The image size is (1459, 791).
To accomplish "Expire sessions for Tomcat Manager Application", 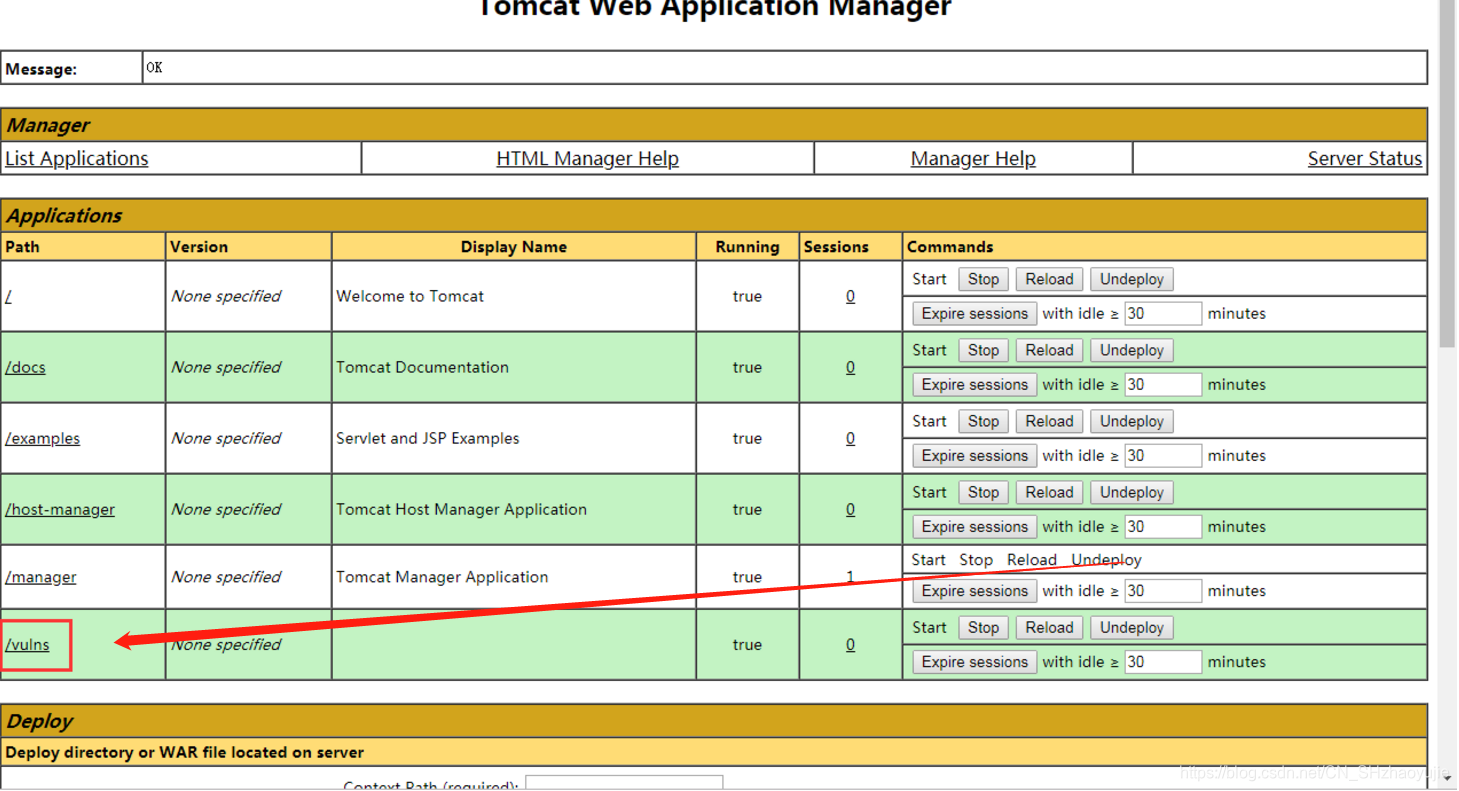I will pos(975,591).
